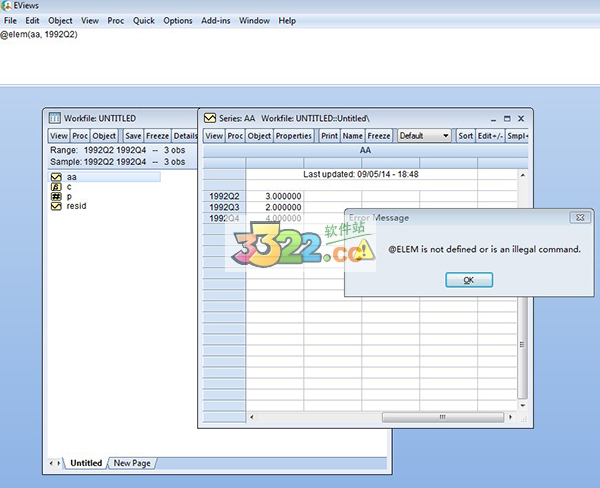Open Properties in Series AA window

coord(293,136)
